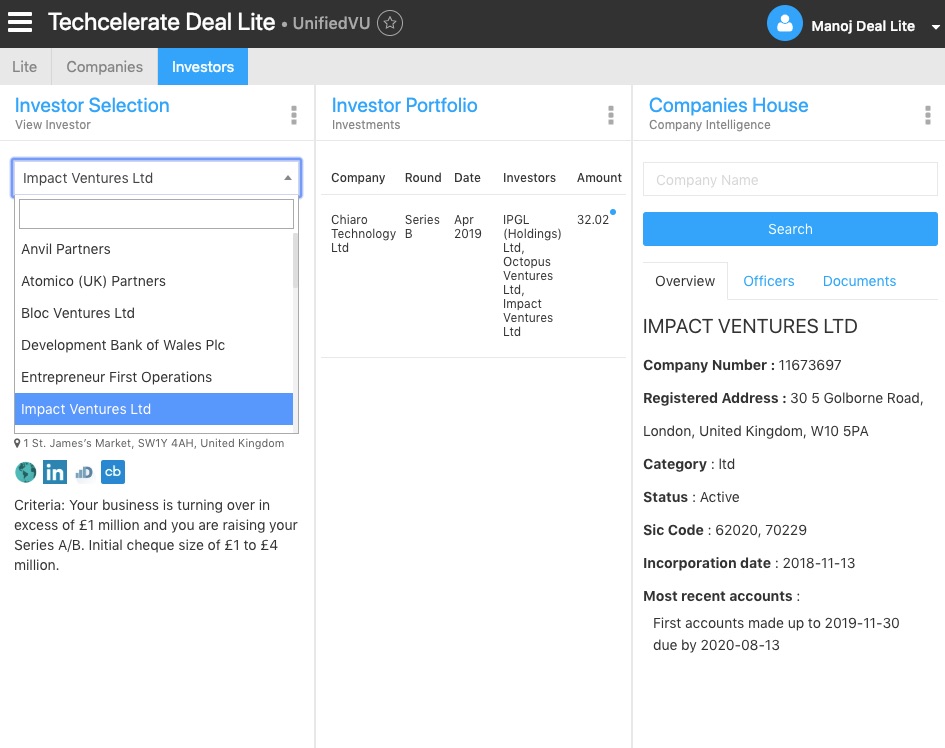The width and height of the screenshot is (945, 748).
Task: Open the investor LinkedIn page
Action: click(54, 472)
